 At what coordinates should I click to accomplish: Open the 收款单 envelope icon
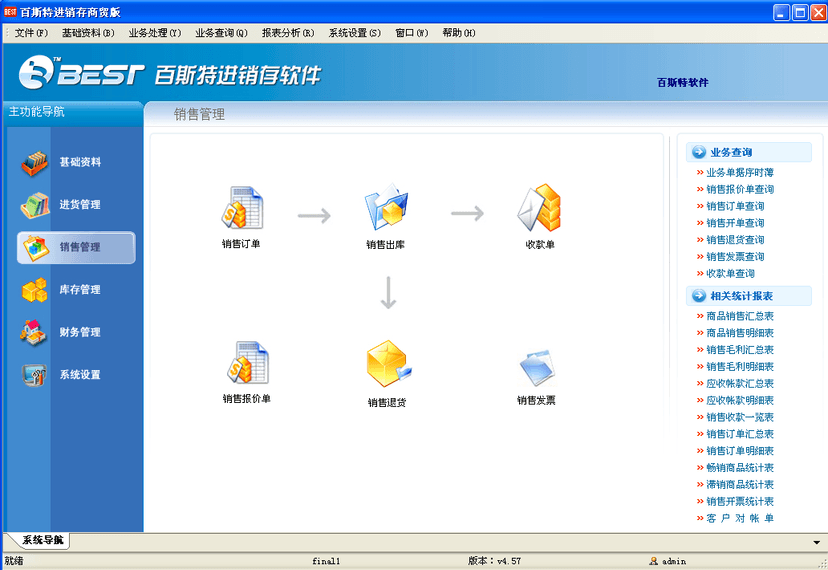[x=539, y=208]
